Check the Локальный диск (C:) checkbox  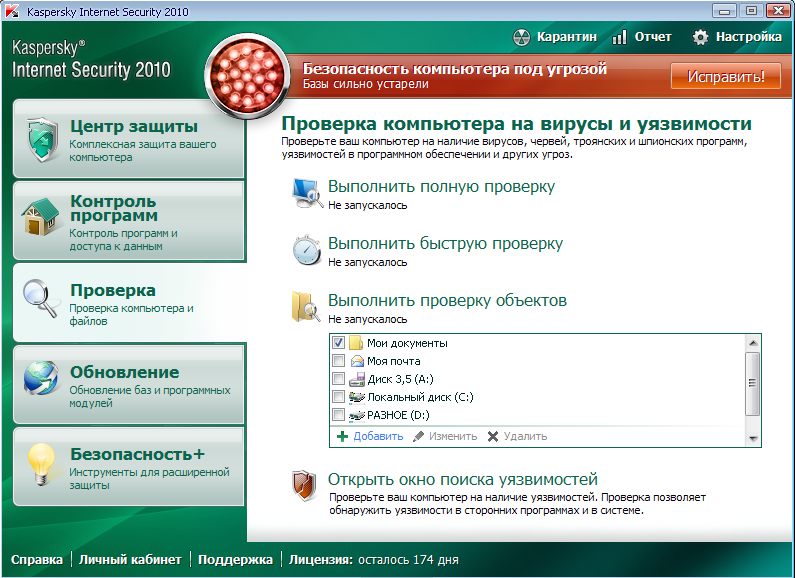click(x=338, y=397)
